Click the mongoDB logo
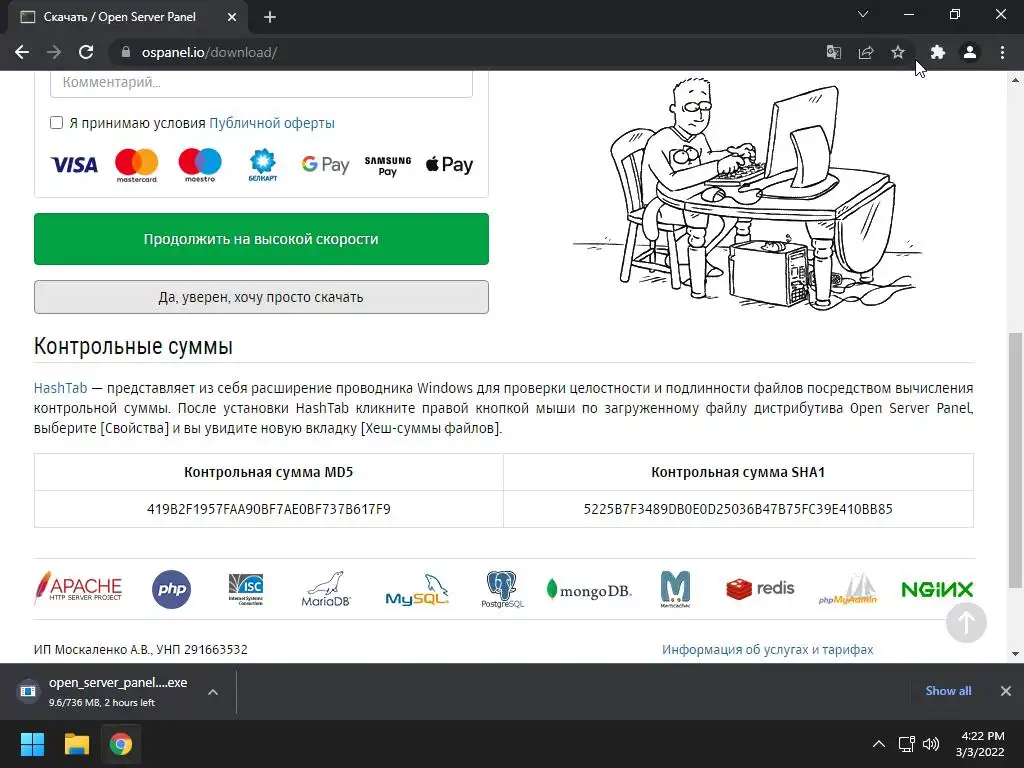 pyautogui.click(x=589, y=590)
